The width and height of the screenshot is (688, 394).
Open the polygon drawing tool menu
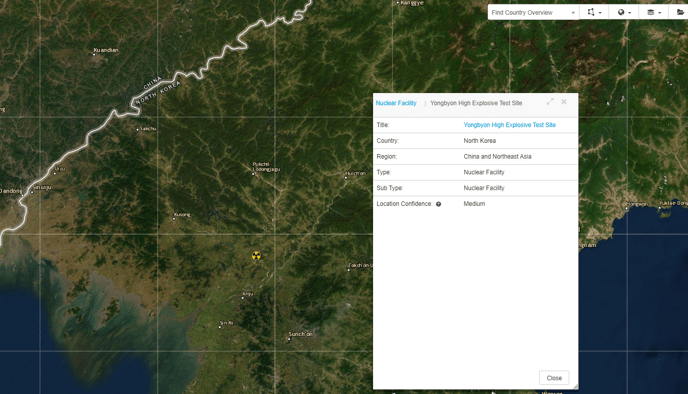[594, 13]
